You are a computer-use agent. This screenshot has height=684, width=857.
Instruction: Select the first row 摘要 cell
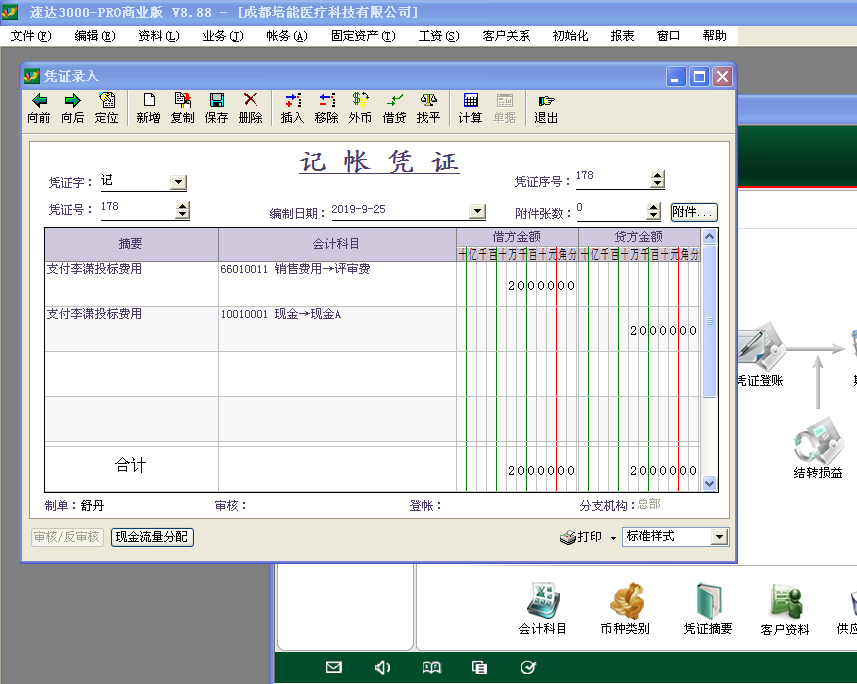click(131, 284)
